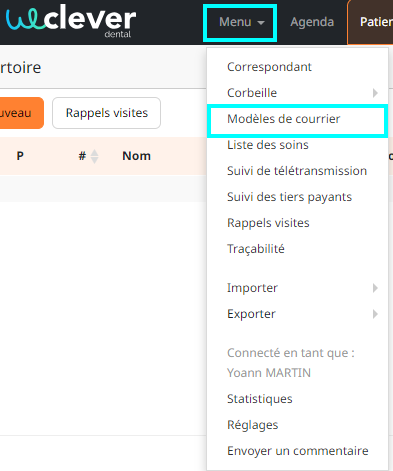Expand the Exporter submenu arrow
The height and width of the screenshot is (471, 393).
375,314
